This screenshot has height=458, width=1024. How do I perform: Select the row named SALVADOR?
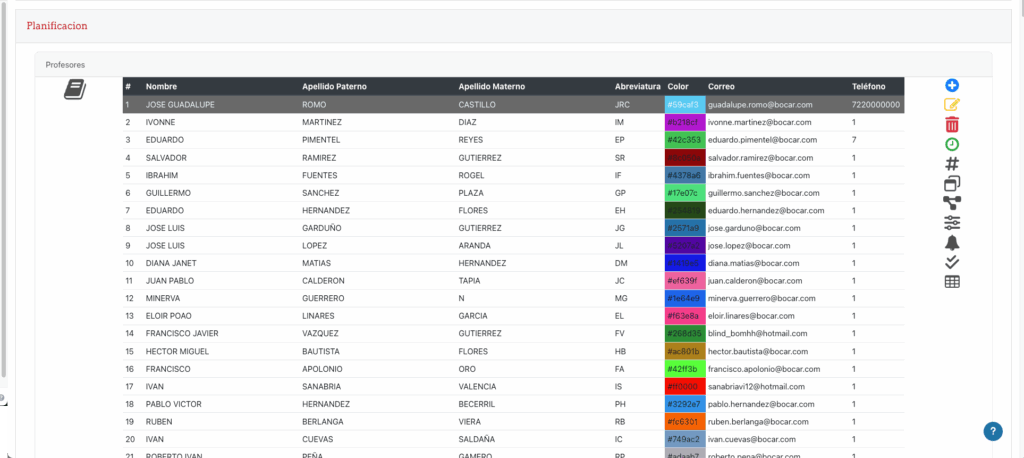coord(513,157)
